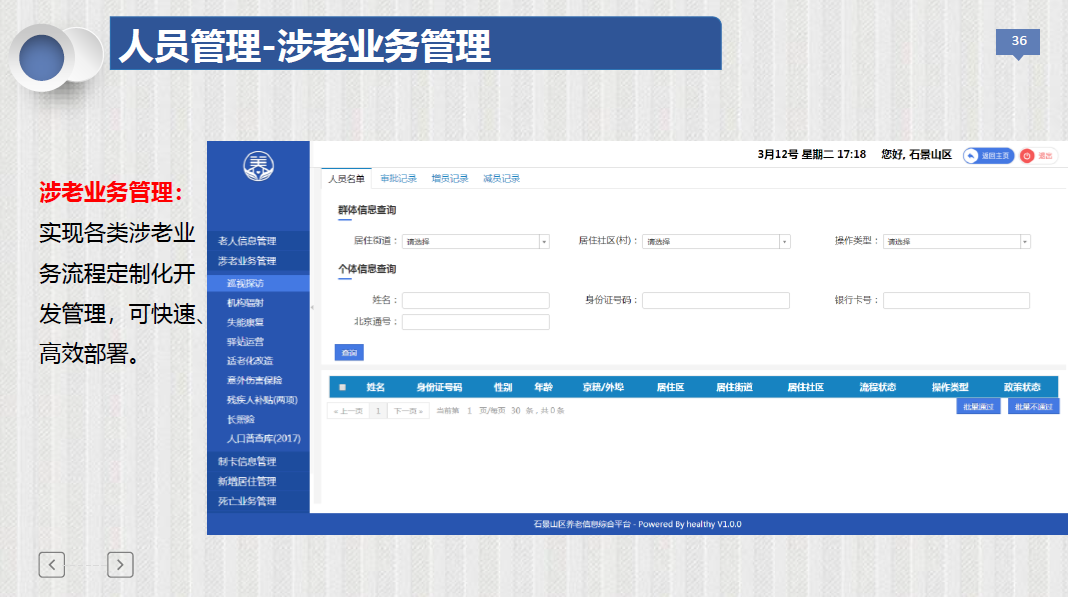
Task: Click the 返回主页 return-home button
Action: pyautogui.click(x=988, y=156)
